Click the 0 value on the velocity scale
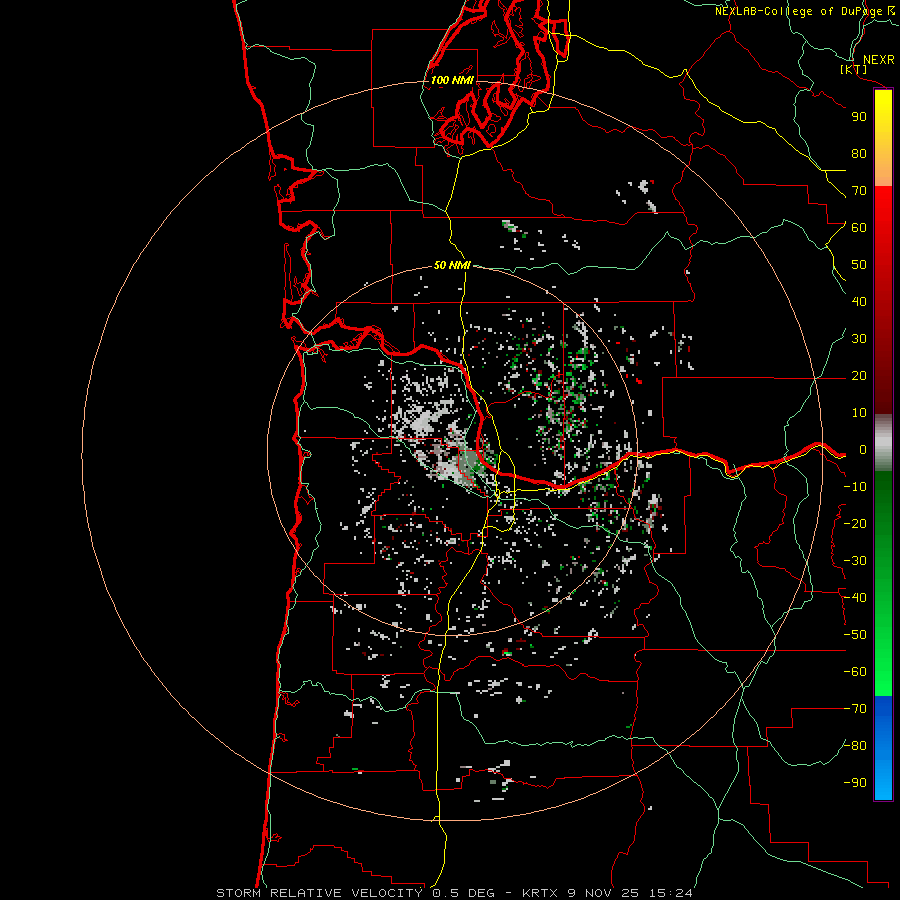The image size is (900, 900). pos(863,450)
